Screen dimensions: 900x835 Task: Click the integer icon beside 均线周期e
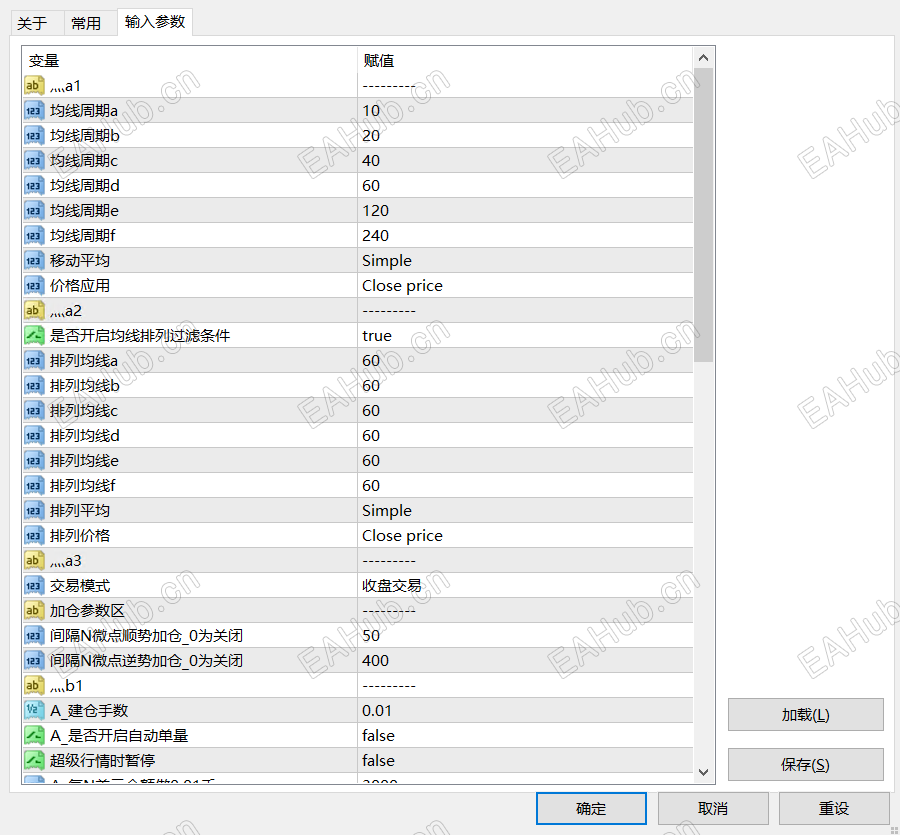click(x=34, y=211)
